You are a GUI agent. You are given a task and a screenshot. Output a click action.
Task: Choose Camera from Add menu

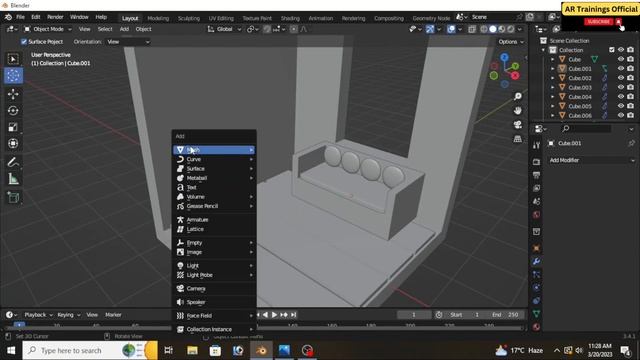coord(214,289)
